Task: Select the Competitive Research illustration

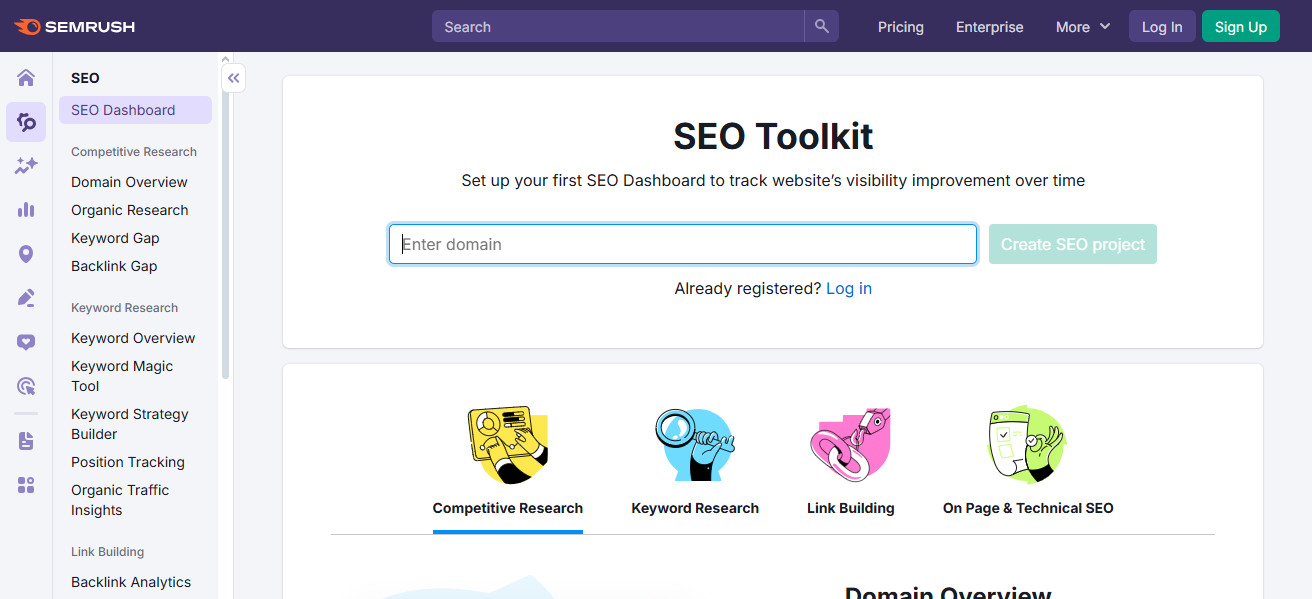Action: click(x=508, y=445)
